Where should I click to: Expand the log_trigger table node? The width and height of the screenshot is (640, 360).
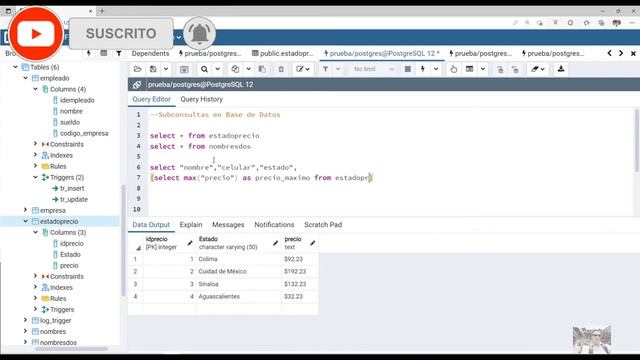(26, 320)
